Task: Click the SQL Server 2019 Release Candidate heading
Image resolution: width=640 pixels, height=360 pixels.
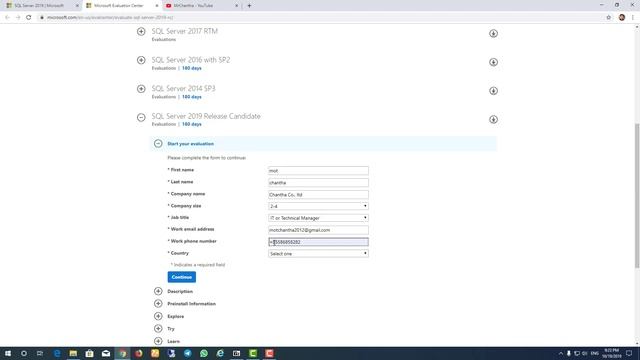Action: 206,116
